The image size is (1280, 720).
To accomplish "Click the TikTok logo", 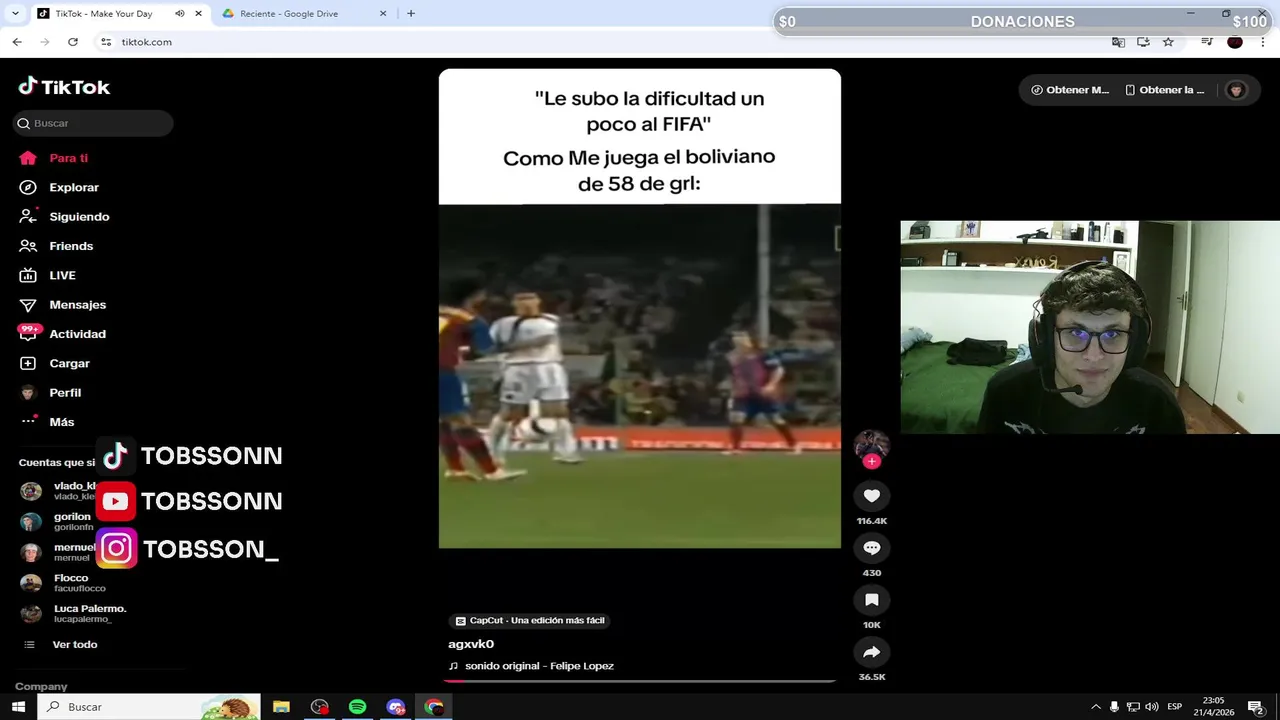I will (64, 87).
